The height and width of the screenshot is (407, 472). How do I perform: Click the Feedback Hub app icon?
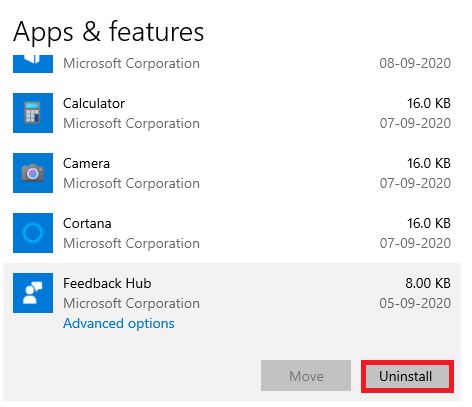pyautogui.click(x=33, y=293)
